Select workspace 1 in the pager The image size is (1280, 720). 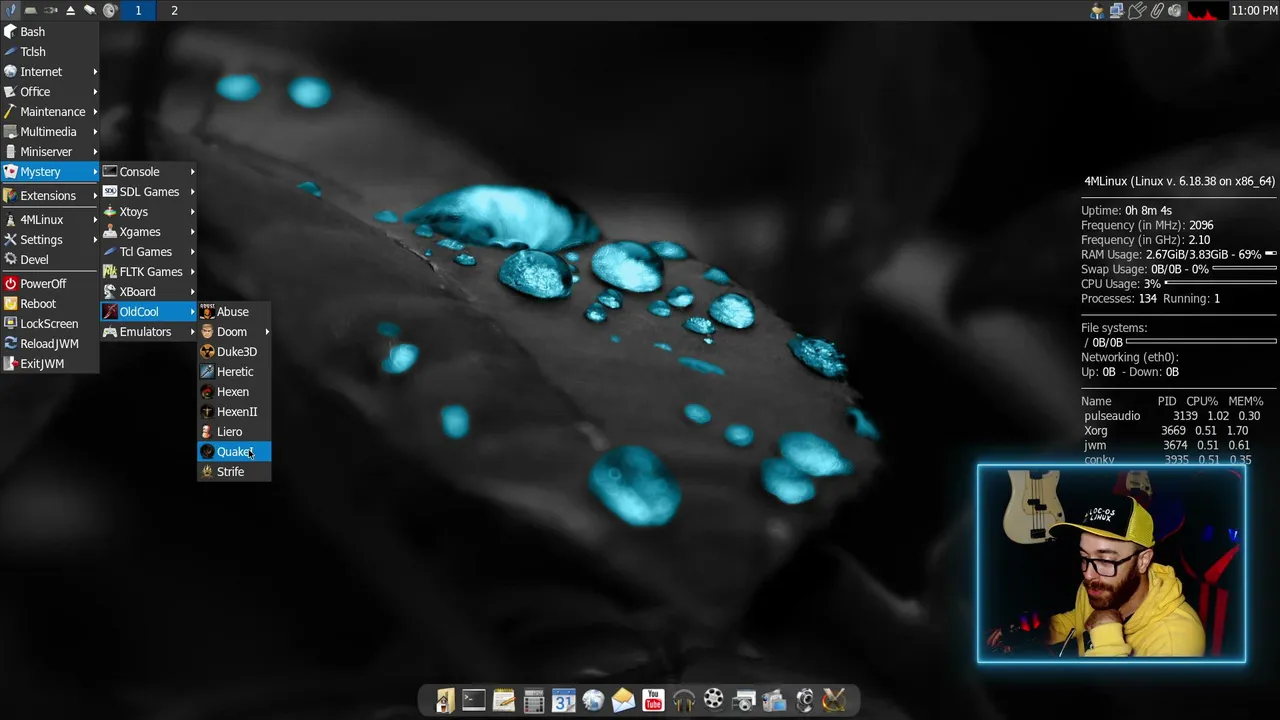coord(138,10)
